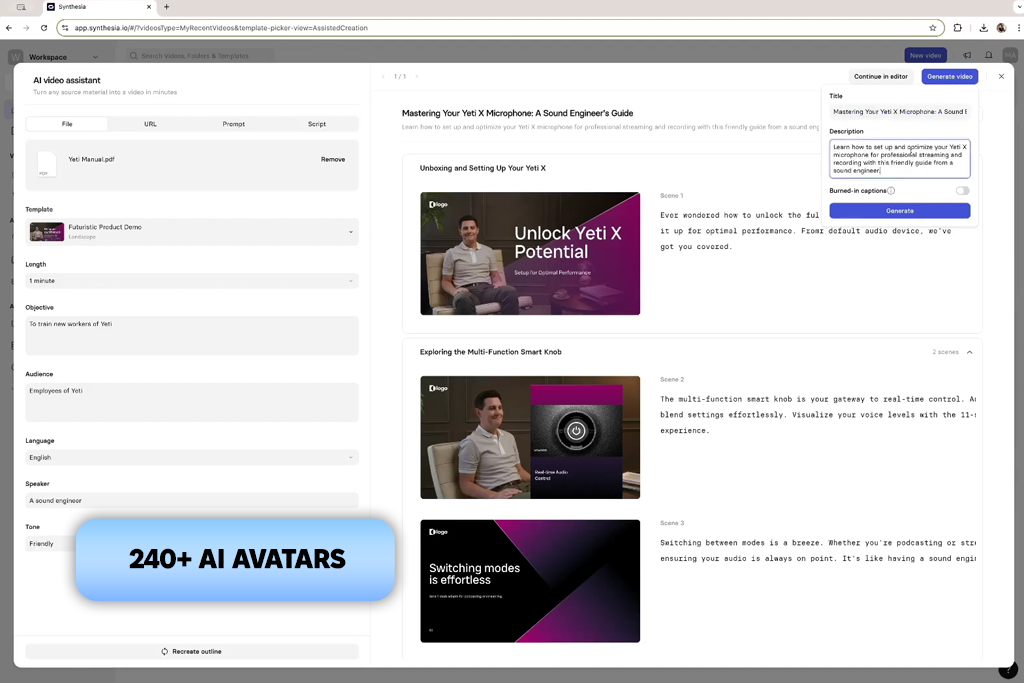Open the browser three-dot menu

[1019, 28]
